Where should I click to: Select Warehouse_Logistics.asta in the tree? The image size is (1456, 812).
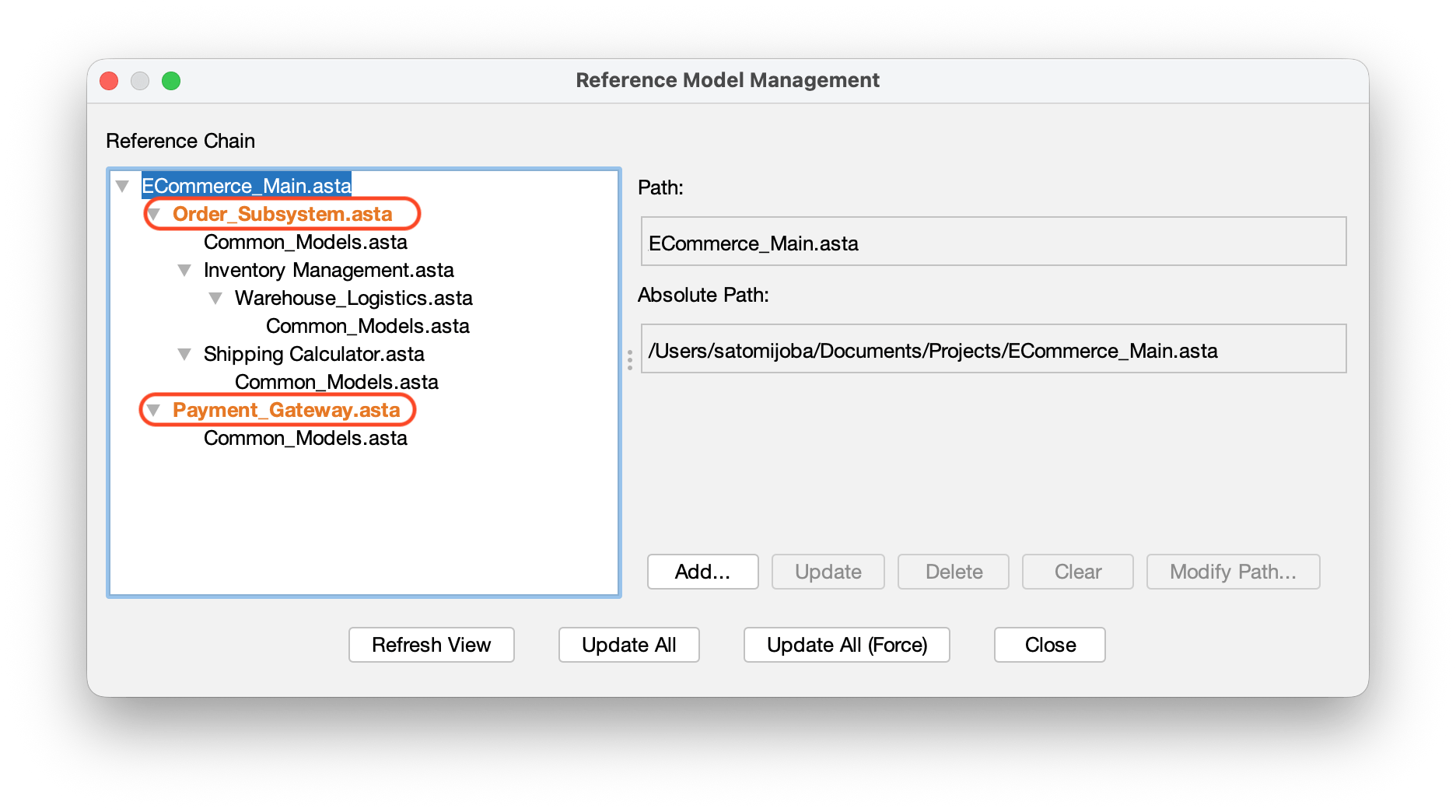(354, 298)
